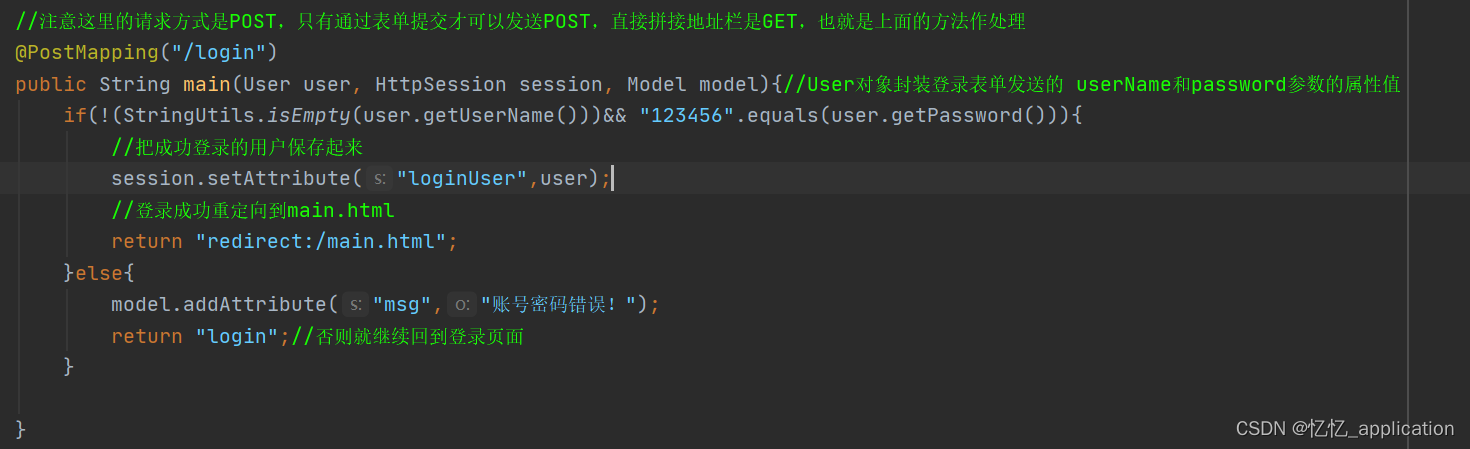Click session.setAttribute method call
1470x449 pixels.
click(x=231, y=179)
